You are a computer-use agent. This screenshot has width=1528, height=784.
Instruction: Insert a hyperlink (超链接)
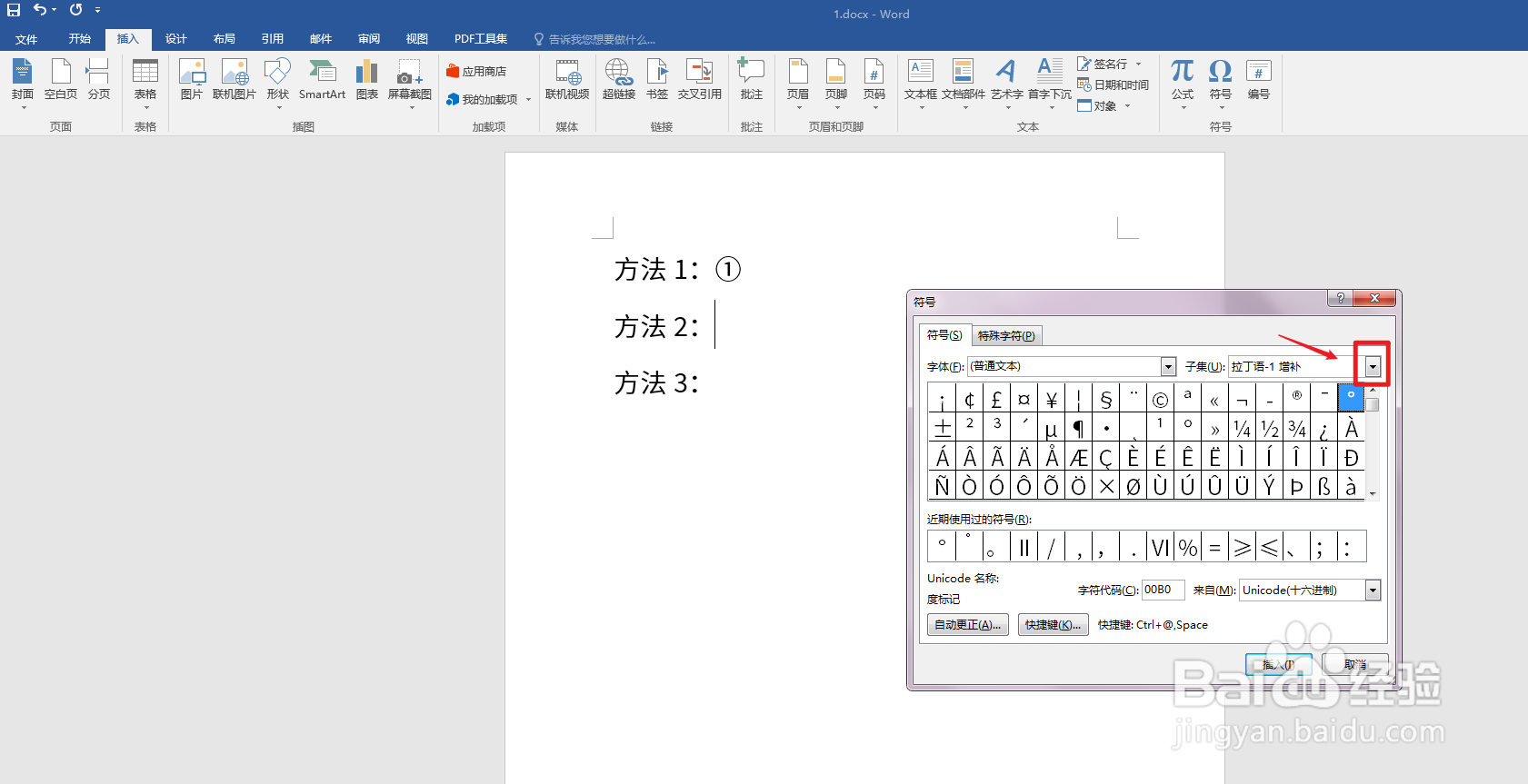click(x=619, y=80)
